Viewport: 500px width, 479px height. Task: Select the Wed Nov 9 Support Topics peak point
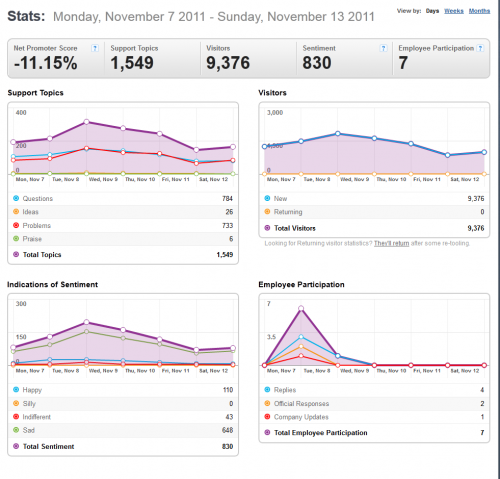point(86,122)
